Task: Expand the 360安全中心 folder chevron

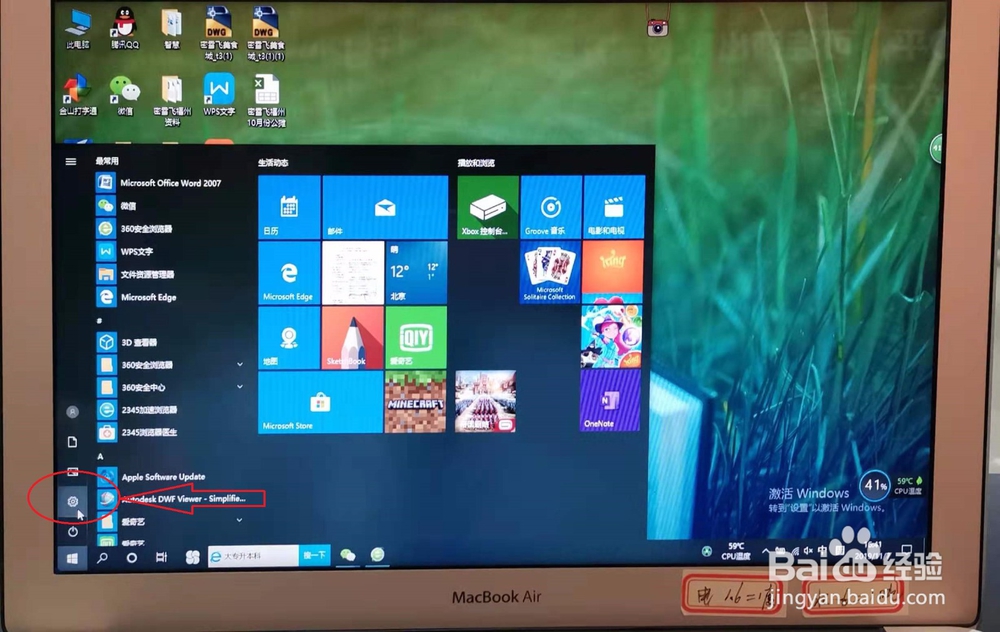Action: (x=240, y=386)
